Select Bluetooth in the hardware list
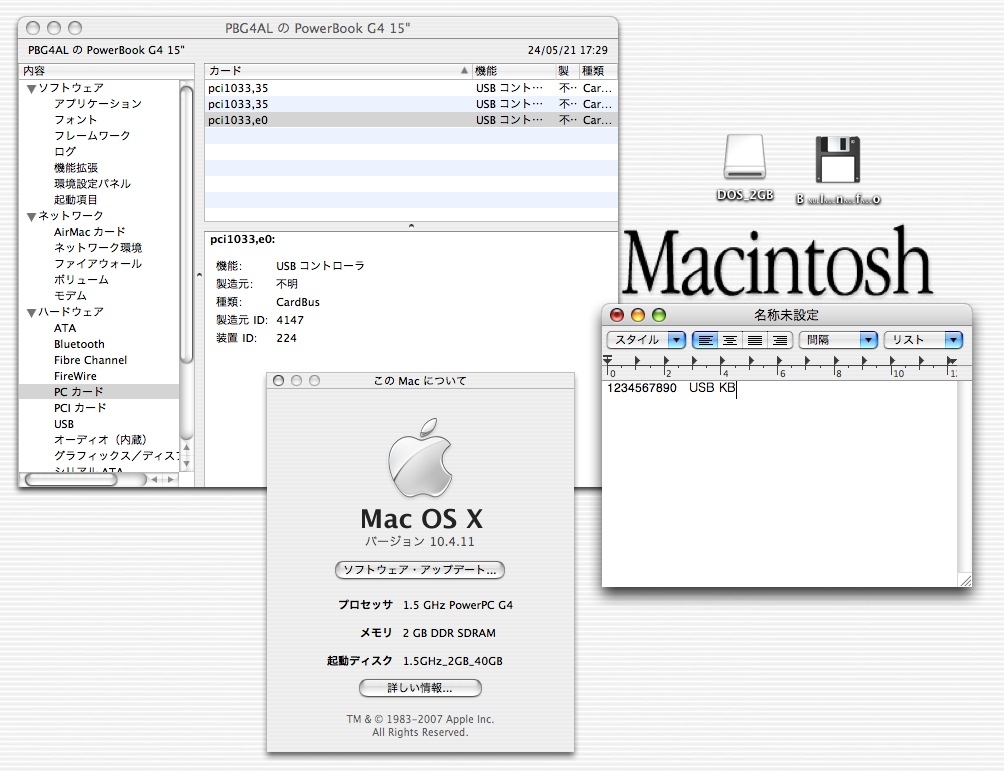The width and height of the screenshot is (1004, 772). 79,344
